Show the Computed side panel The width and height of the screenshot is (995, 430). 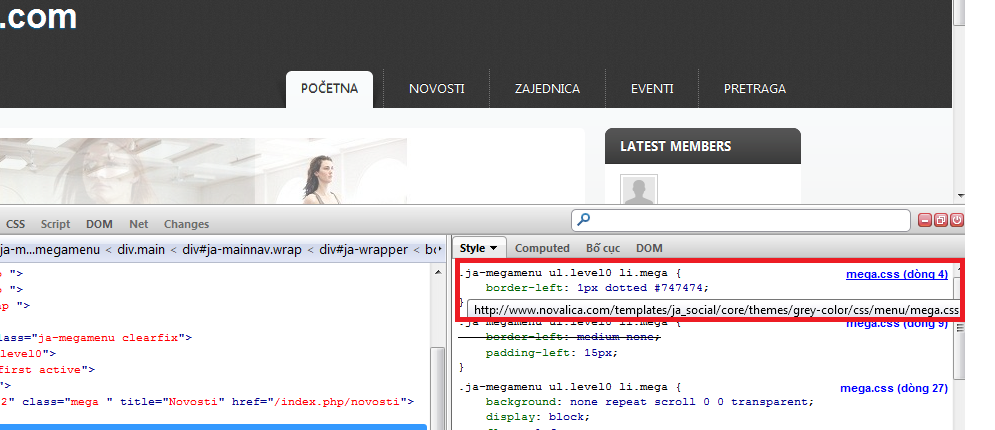[x=542, y=248]
